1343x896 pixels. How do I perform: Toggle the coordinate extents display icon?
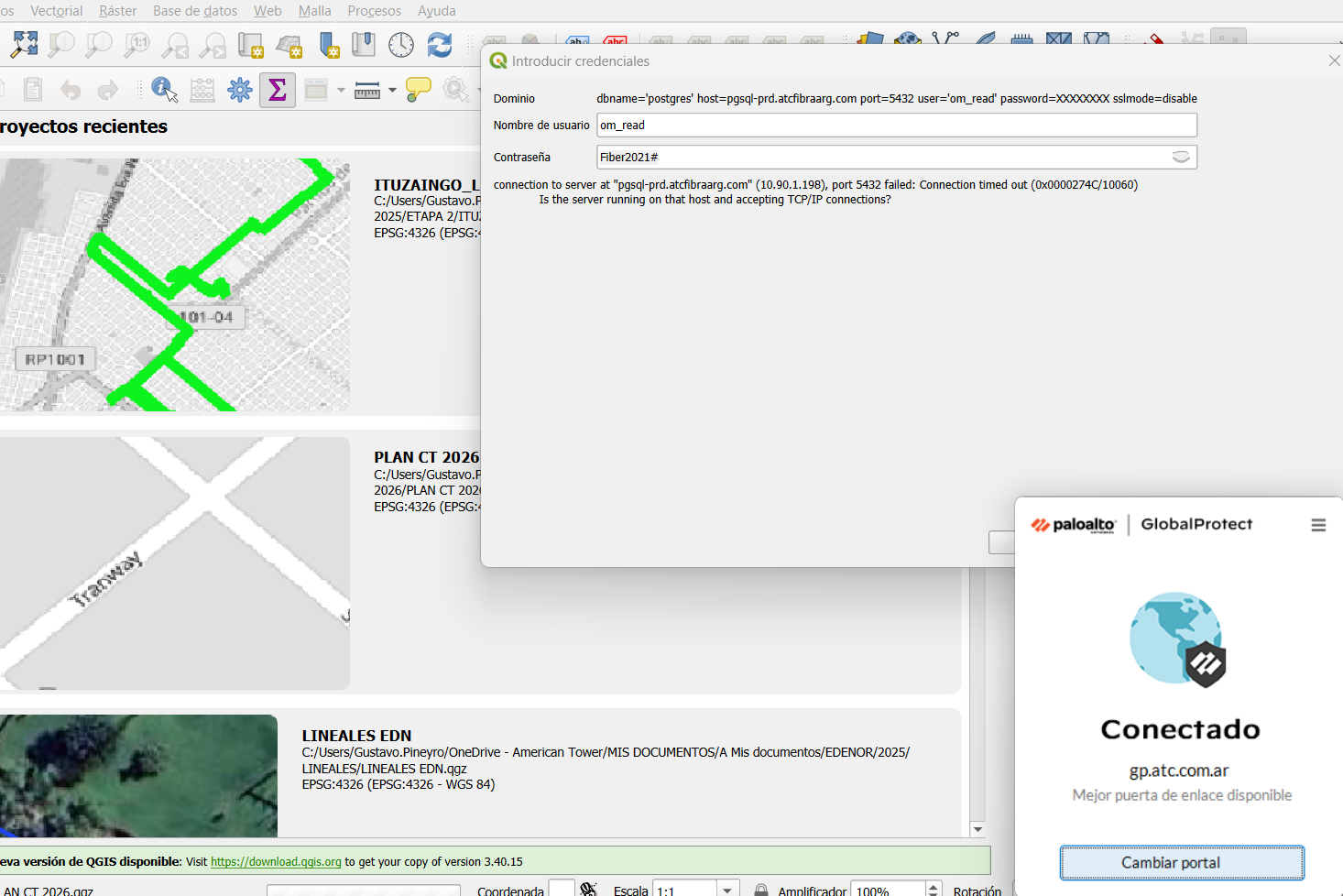click(589, 890)
